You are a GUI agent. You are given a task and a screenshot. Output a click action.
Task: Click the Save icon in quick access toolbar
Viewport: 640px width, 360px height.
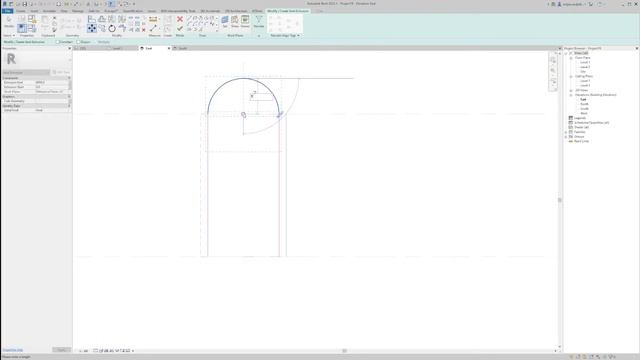[x=24, y=4]
